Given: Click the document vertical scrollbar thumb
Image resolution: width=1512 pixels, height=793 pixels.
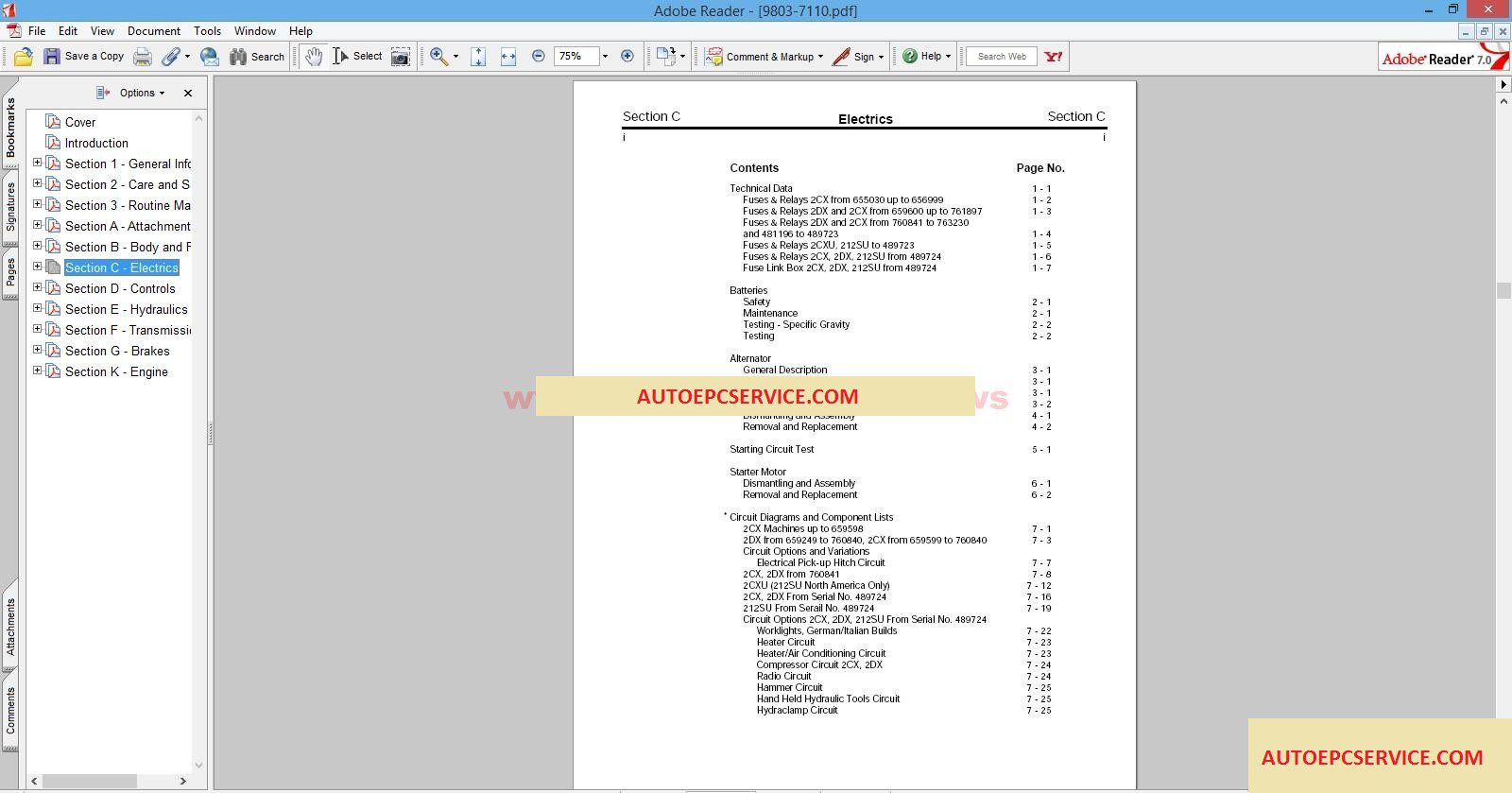Looking at the screenshot, I should click(1503, 290).
